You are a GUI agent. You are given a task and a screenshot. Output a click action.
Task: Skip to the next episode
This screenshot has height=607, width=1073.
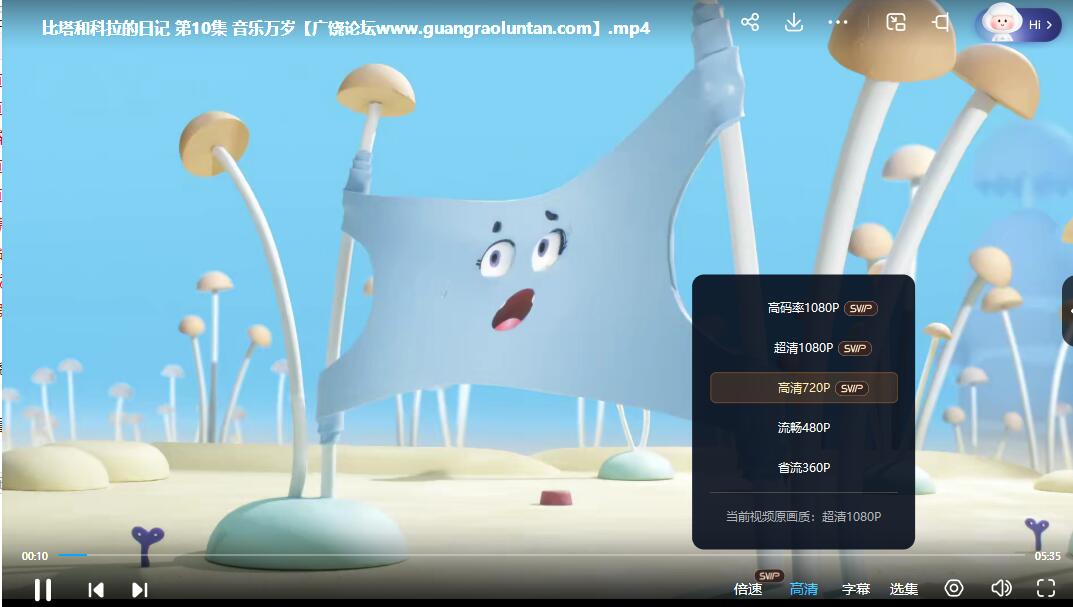pos(140,590)
